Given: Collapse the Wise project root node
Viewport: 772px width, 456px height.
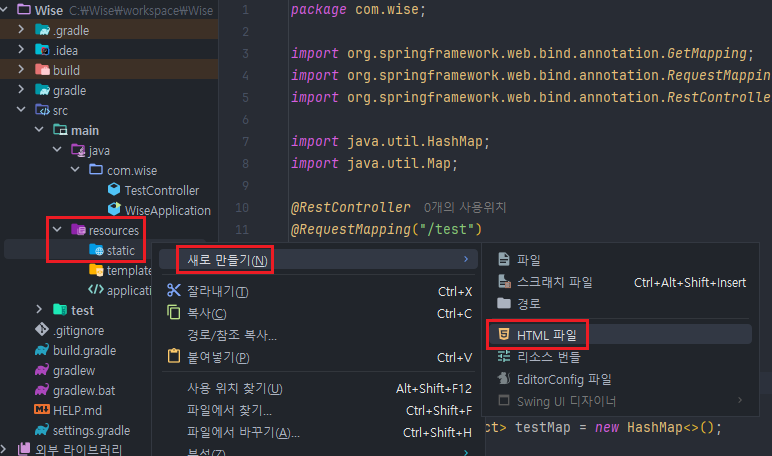Looking at the screenshot, I should click(4, 9).
